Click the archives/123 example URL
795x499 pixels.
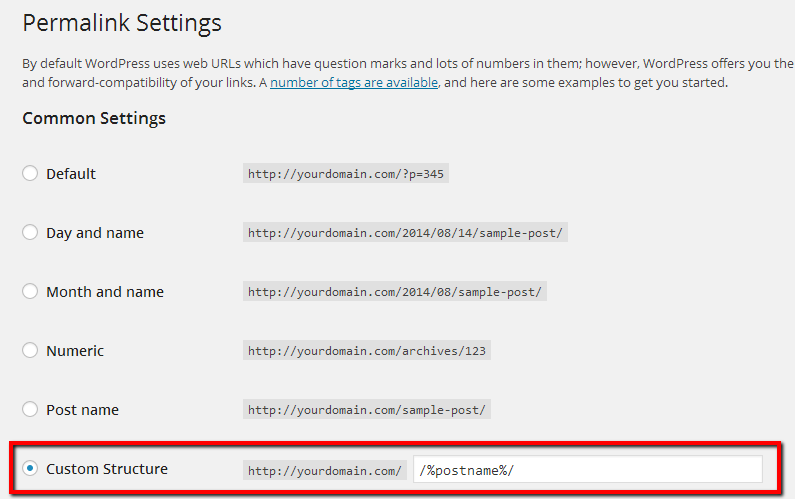367,350
